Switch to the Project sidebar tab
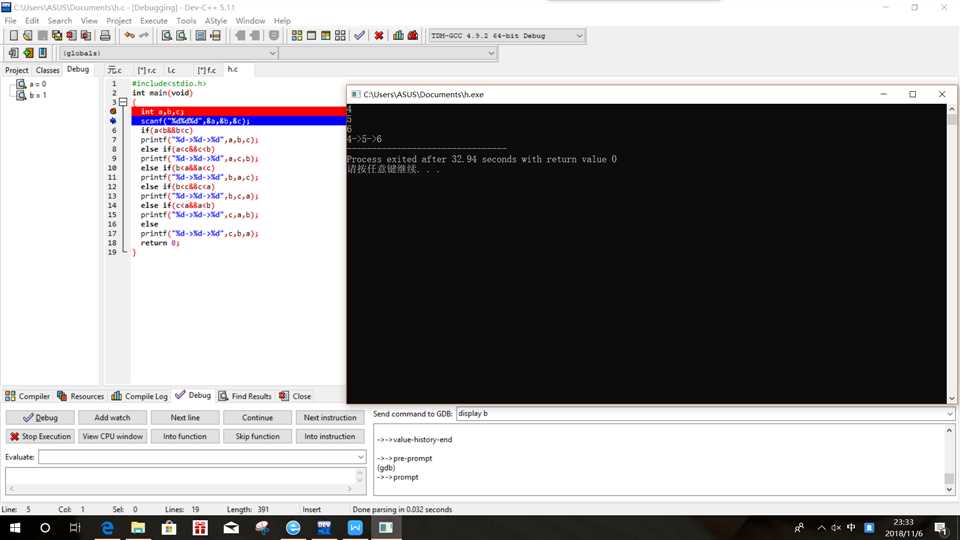The height and width of the screenshot is (540, 960). coord(17,70)
